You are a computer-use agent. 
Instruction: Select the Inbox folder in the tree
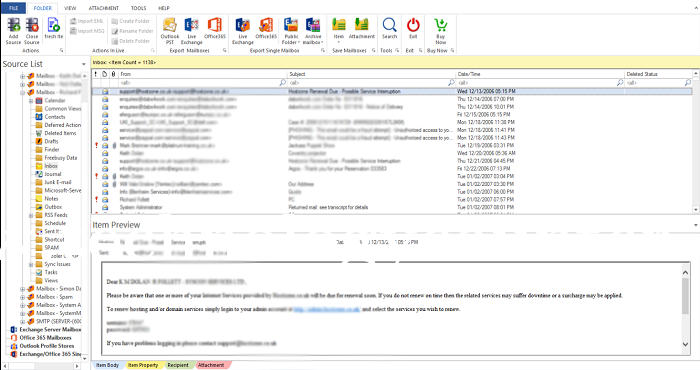point(51,166)
